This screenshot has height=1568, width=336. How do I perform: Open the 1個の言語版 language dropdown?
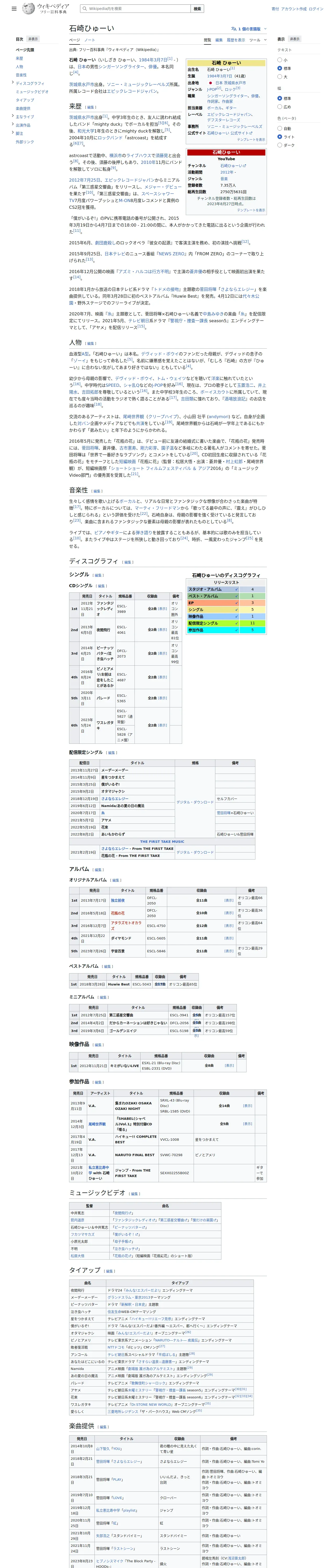click(x=249, y=28)
